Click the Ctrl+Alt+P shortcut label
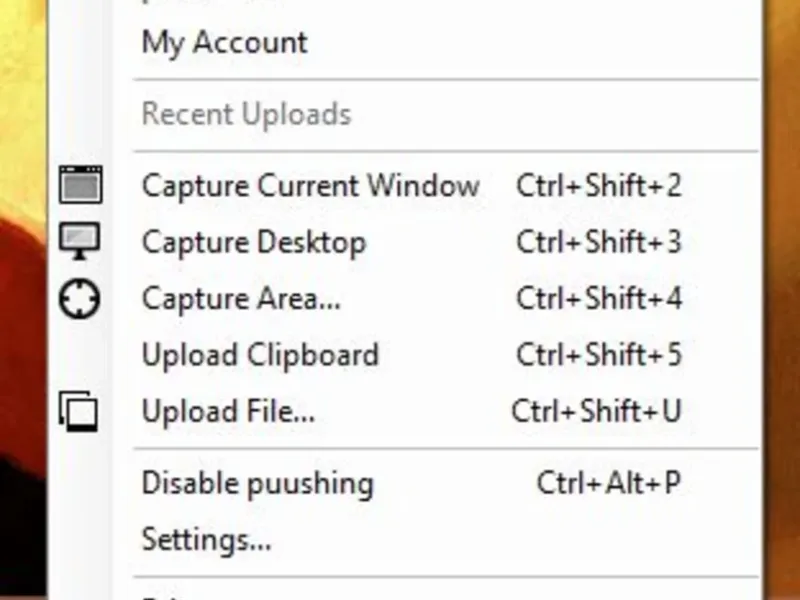The width and height of the screenshot is (800, 600). (609, 483)
